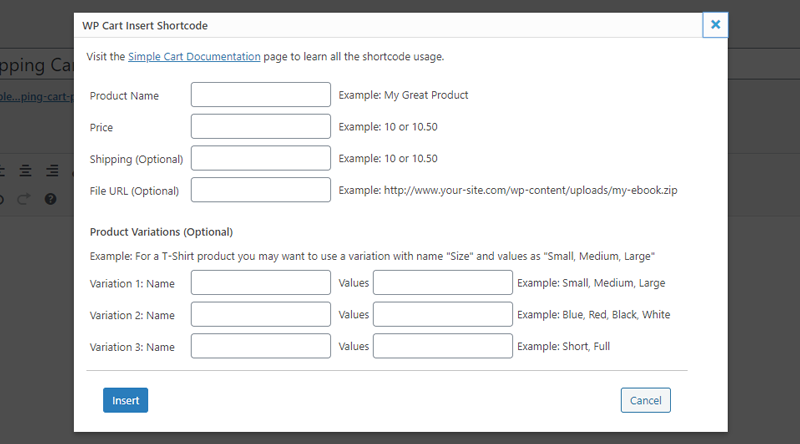Click the Variation 1 Values field
This screenshot has height=444, width=800.
click(443, 283)
